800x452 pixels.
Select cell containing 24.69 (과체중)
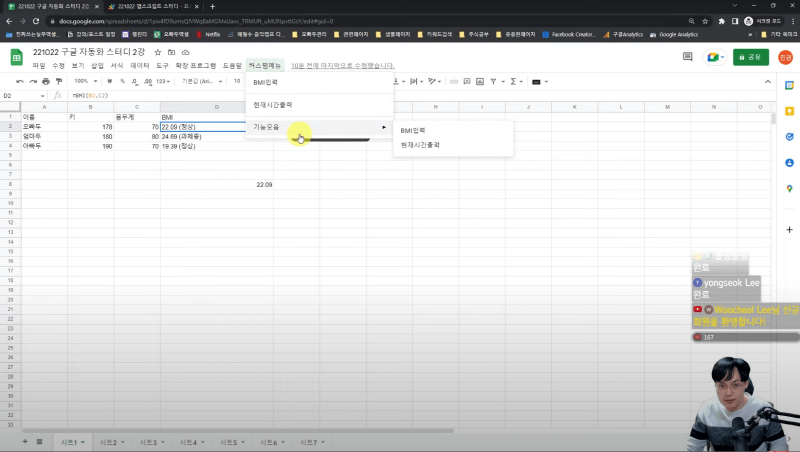point(216,137)
